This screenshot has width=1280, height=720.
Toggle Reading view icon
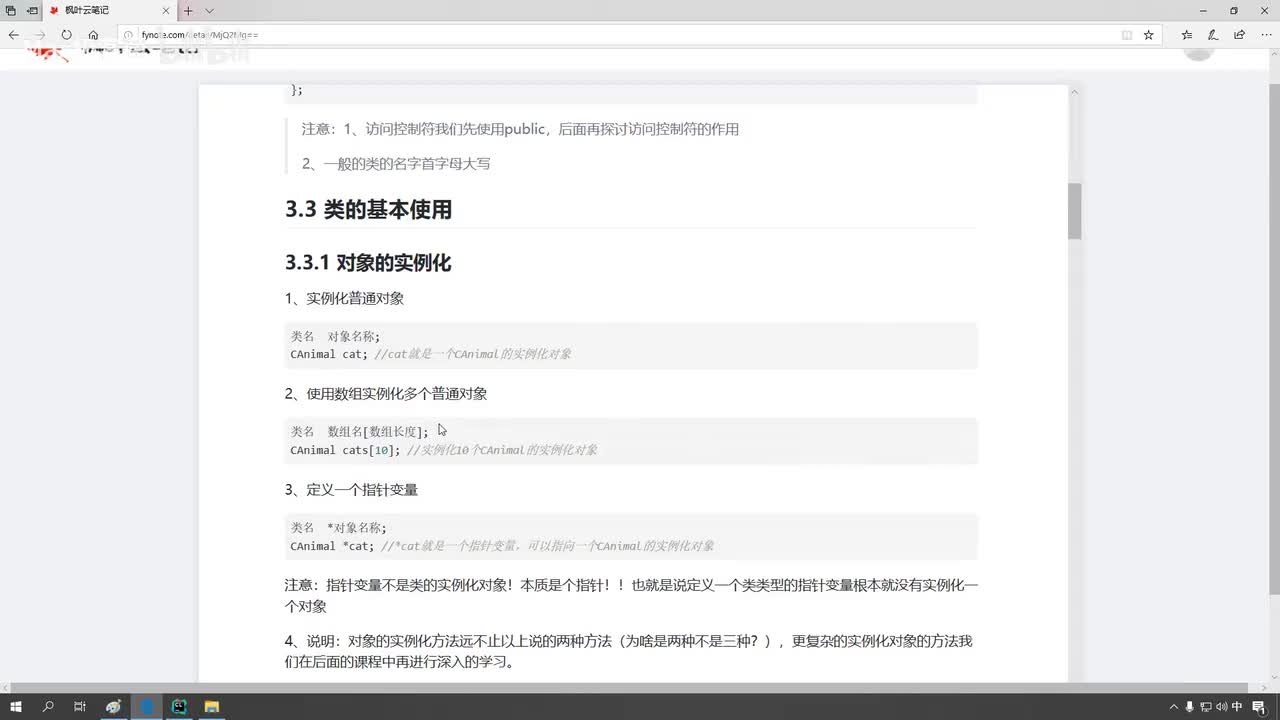pos(1127,34)
